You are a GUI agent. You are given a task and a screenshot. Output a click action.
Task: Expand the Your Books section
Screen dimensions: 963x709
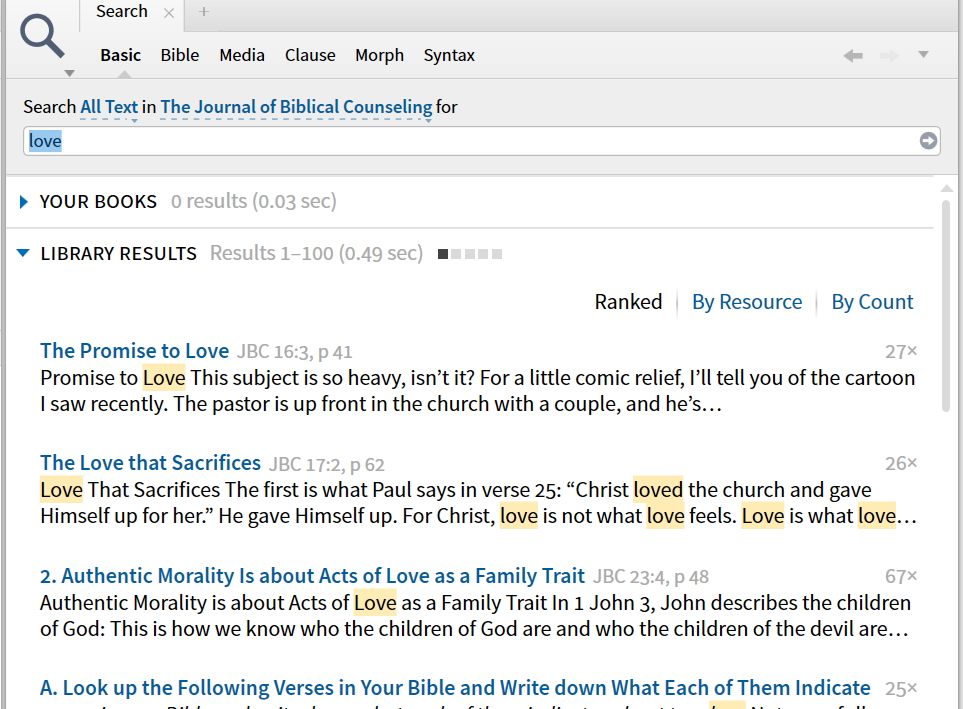tap(25, 202)
